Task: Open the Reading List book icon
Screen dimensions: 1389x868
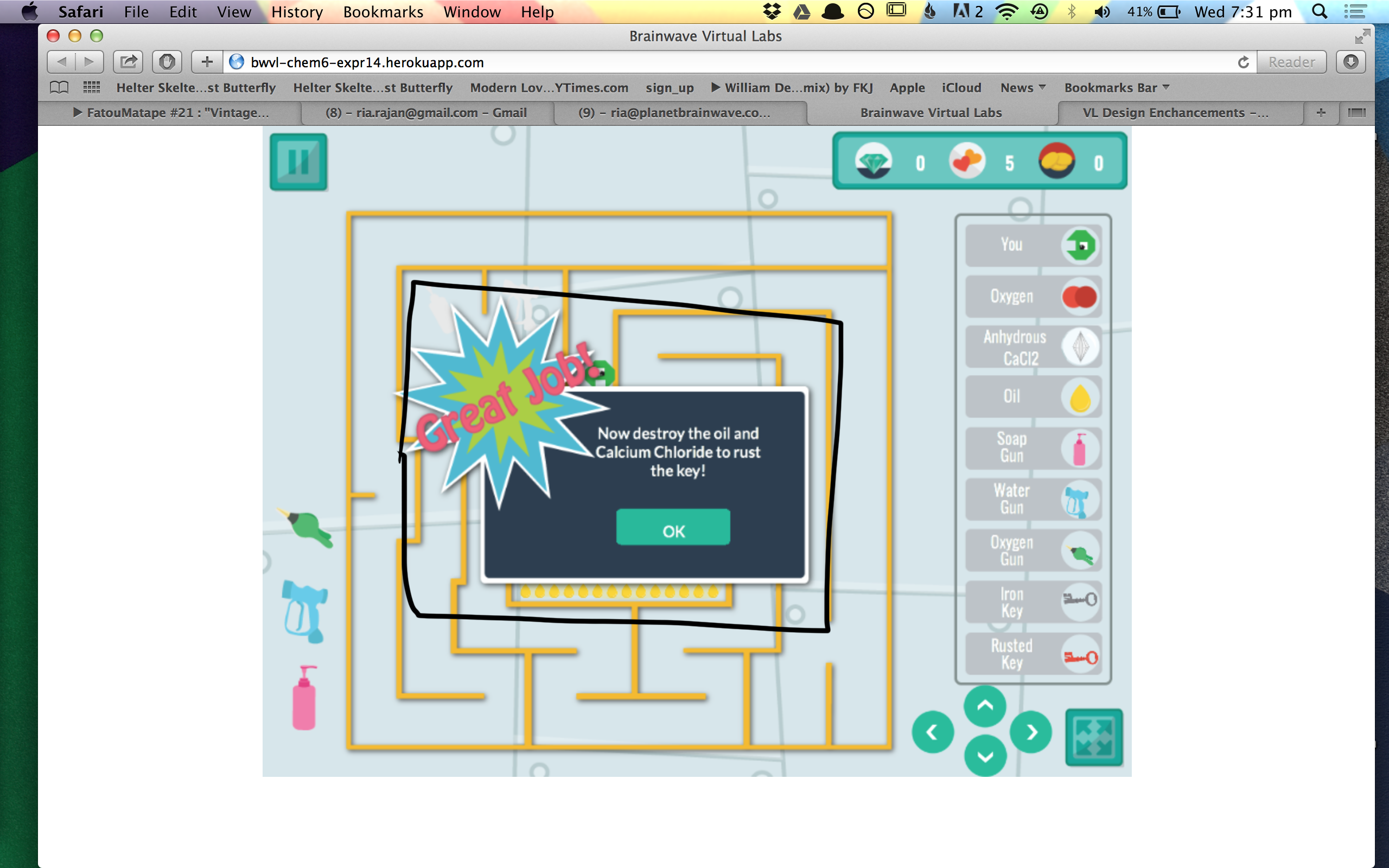Action: [59, 88]
